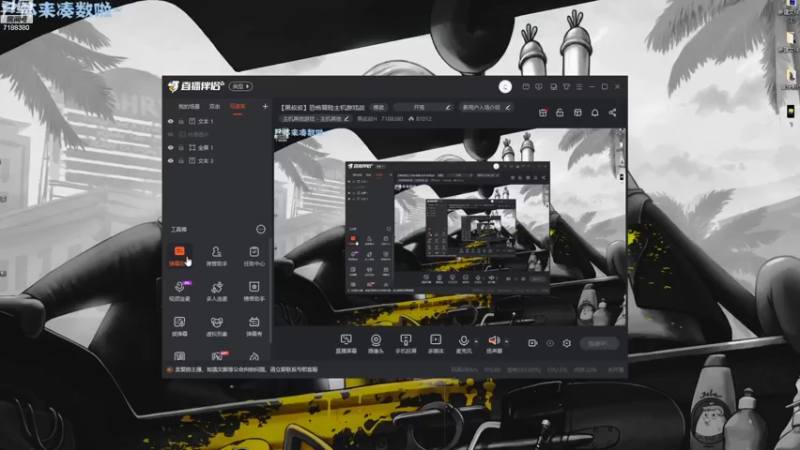Select the 文本 1 layer row
This screenshot has width=800, height=450.
click(218, 121)
